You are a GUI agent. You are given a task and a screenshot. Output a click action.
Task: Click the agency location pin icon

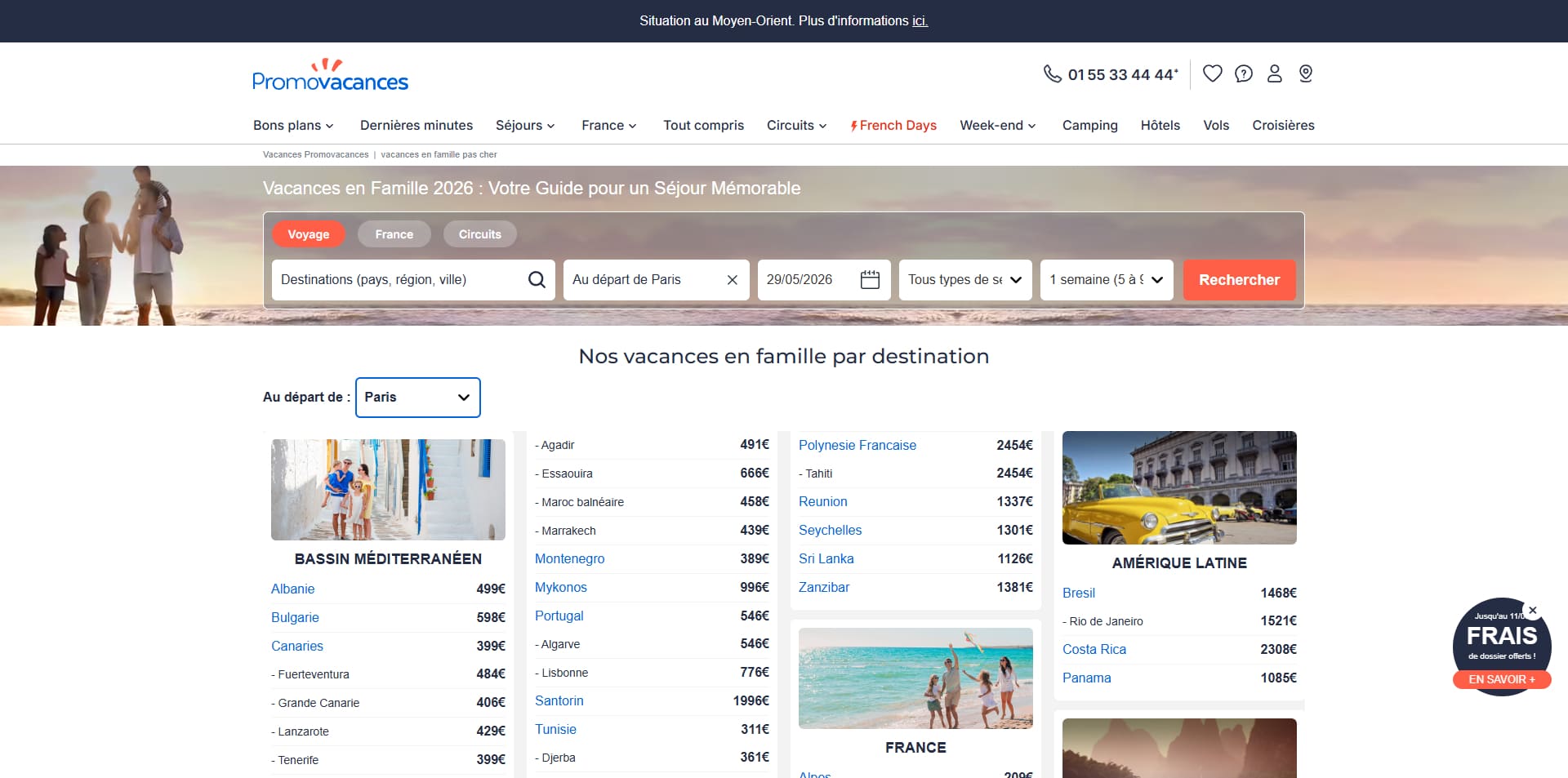click(1306, 73)
